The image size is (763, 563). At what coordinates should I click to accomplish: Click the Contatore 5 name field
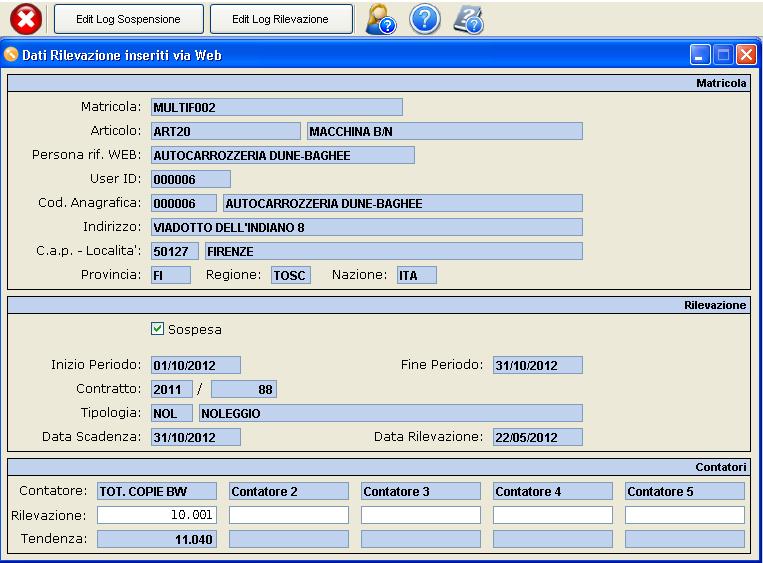685,491
